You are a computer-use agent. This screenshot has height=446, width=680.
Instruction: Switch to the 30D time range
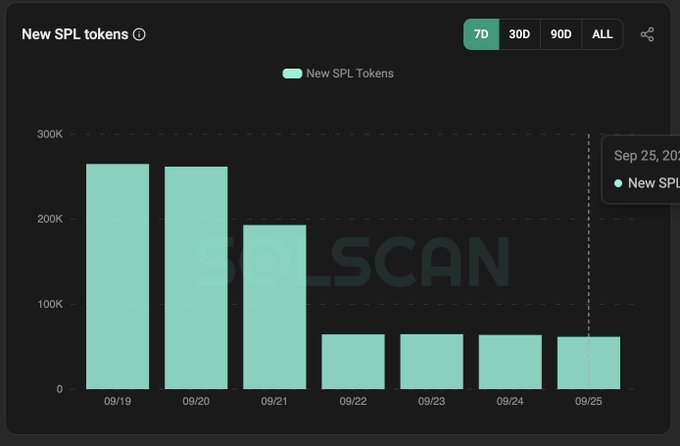point(520,34)
